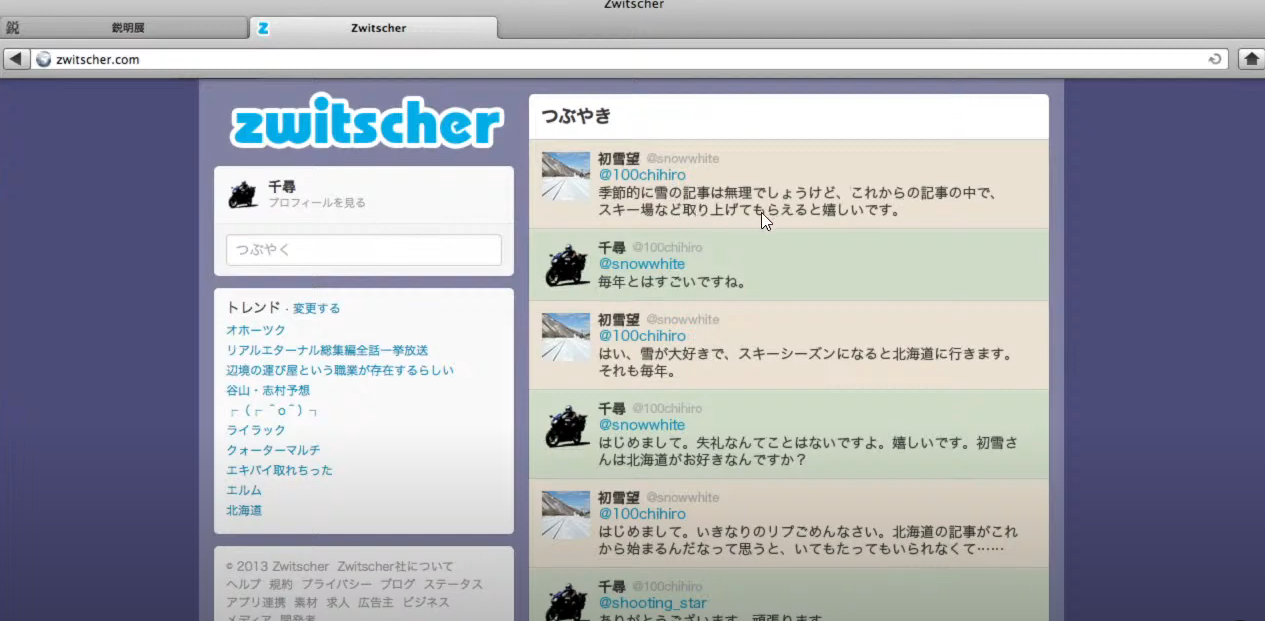1265x621 pixels.
Task: Open the 広告主 footer link
Action: pos(376,602)
